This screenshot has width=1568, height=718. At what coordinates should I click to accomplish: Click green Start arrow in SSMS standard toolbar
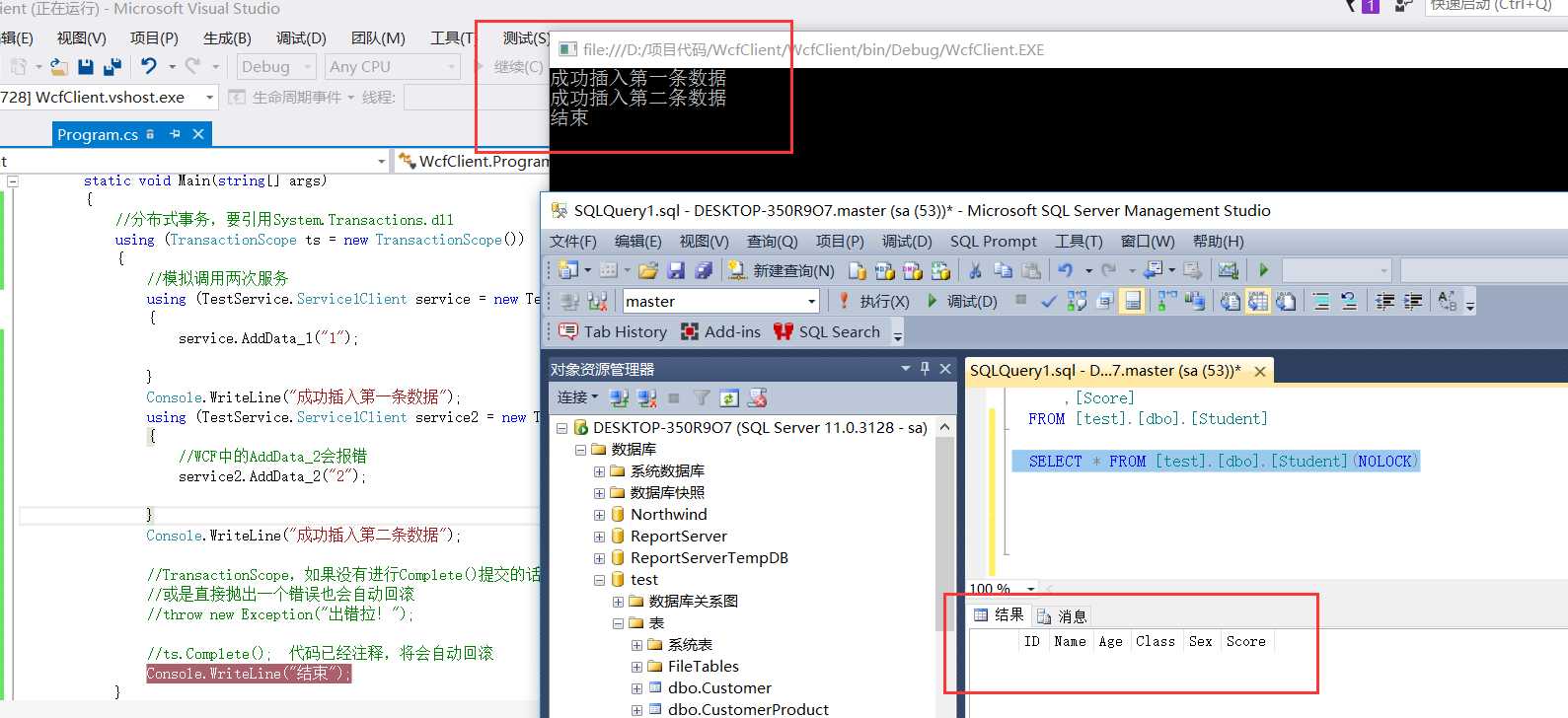1263,270
